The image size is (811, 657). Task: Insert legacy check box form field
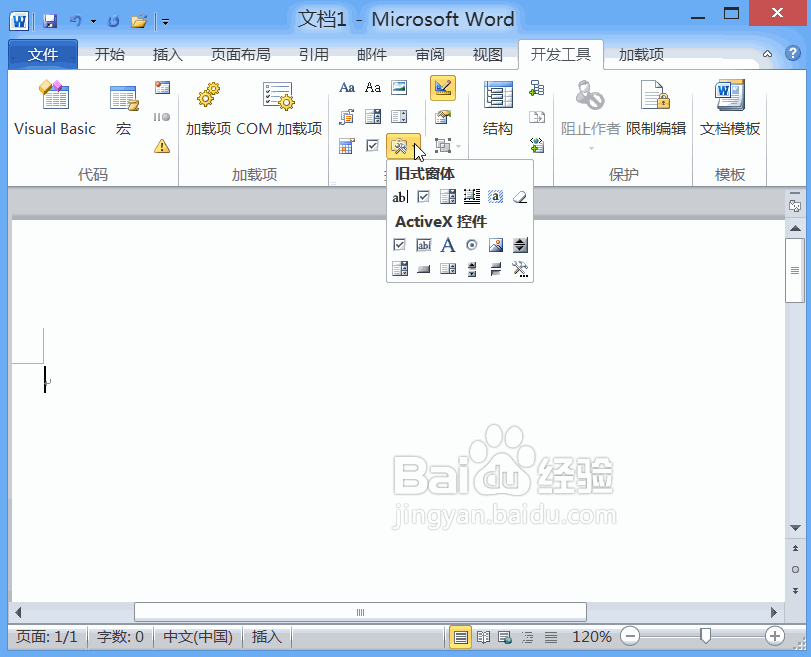click(424, 197)
